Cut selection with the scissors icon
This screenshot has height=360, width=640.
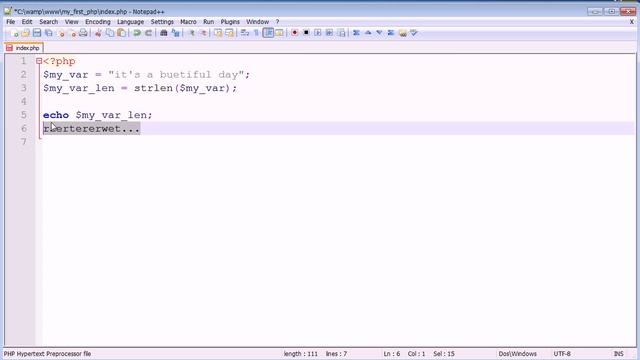(98, 33)
